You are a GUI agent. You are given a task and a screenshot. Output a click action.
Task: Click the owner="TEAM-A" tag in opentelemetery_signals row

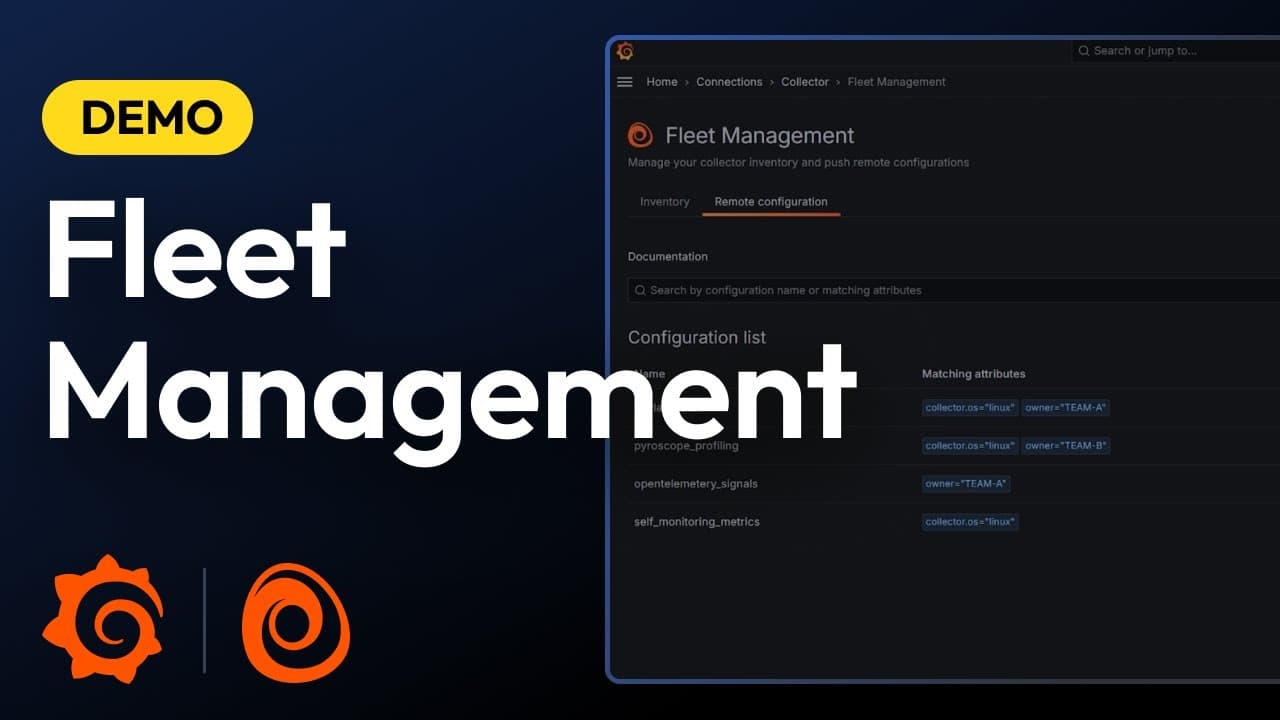click(x=966, y=484)
